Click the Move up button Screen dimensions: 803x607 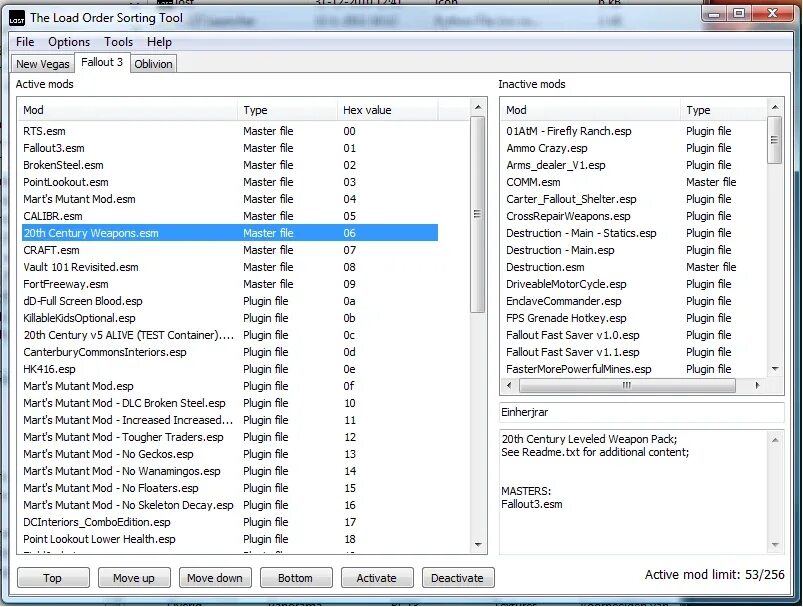click(x=134, y=578)
